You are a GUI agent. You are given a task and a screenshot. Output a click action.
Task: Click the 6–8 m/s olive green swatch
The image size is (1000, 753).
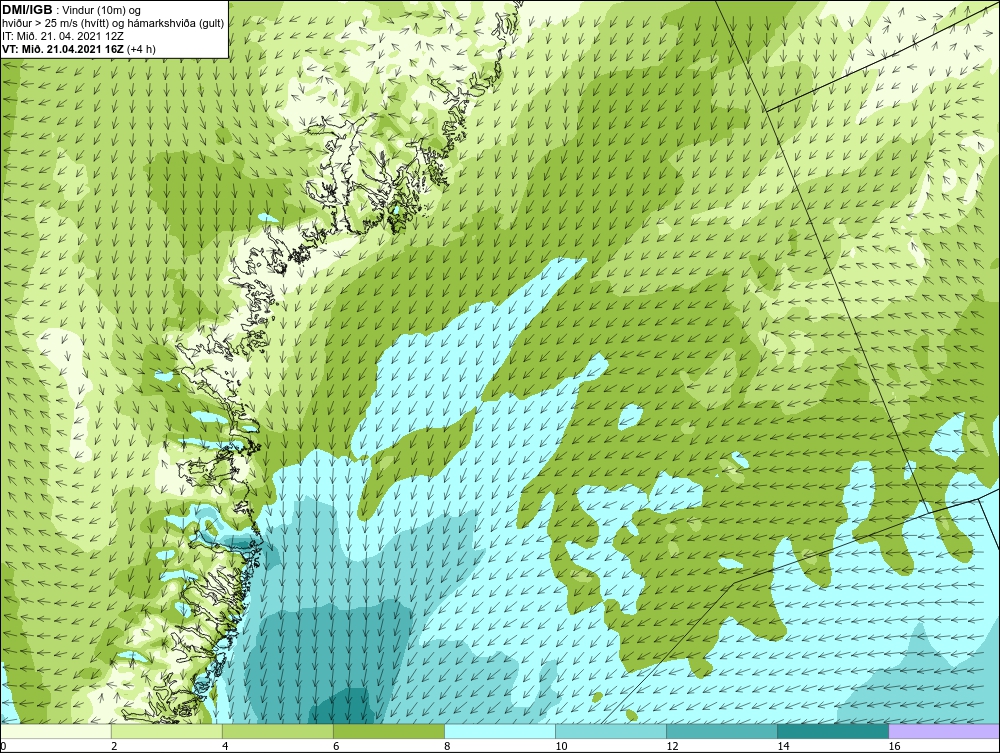[389, 731]
